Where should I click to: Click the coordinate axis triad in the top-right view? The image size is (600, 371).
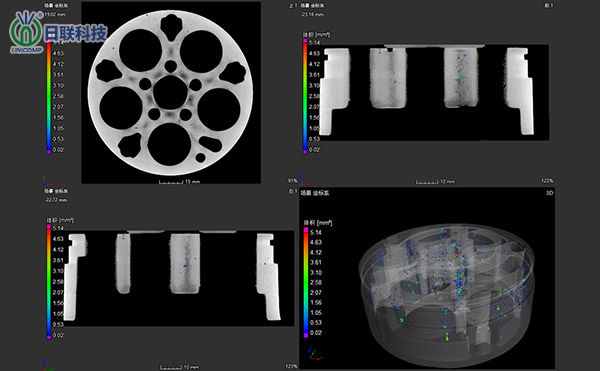tap(305, 179)
